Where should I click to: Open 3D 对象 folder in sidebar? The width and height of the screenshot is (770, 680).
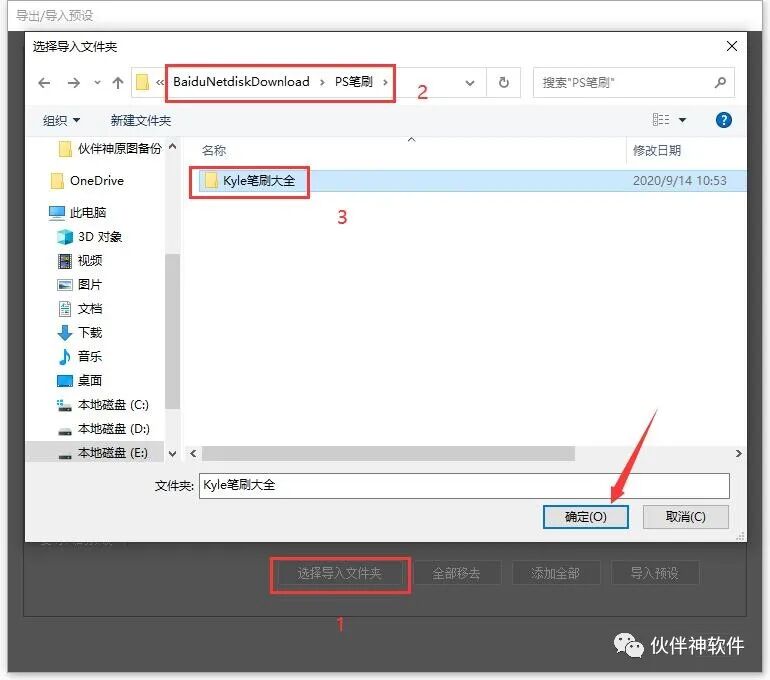(x=100, y=237)
